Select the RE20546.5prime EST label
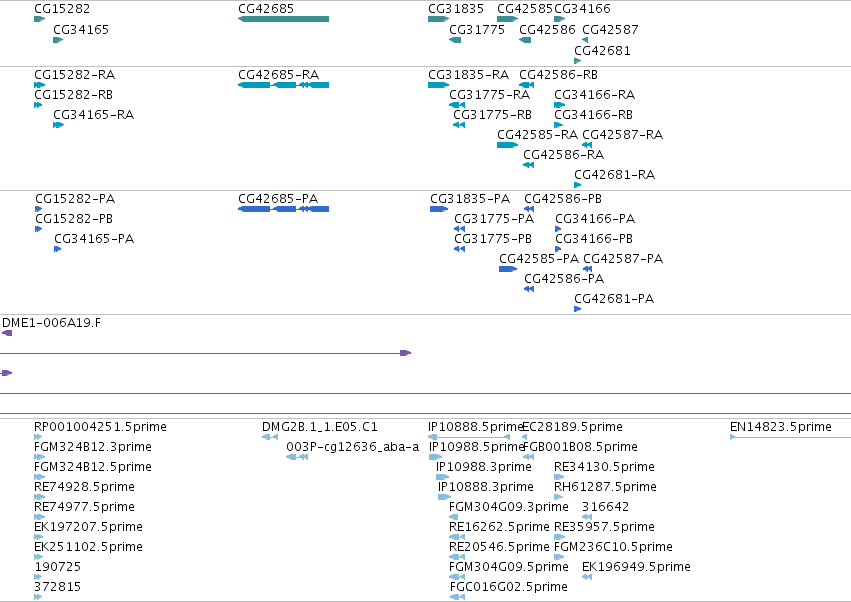The width and height of the screenshot is (851, 602). pyautogui.click(x=499, y=547)
